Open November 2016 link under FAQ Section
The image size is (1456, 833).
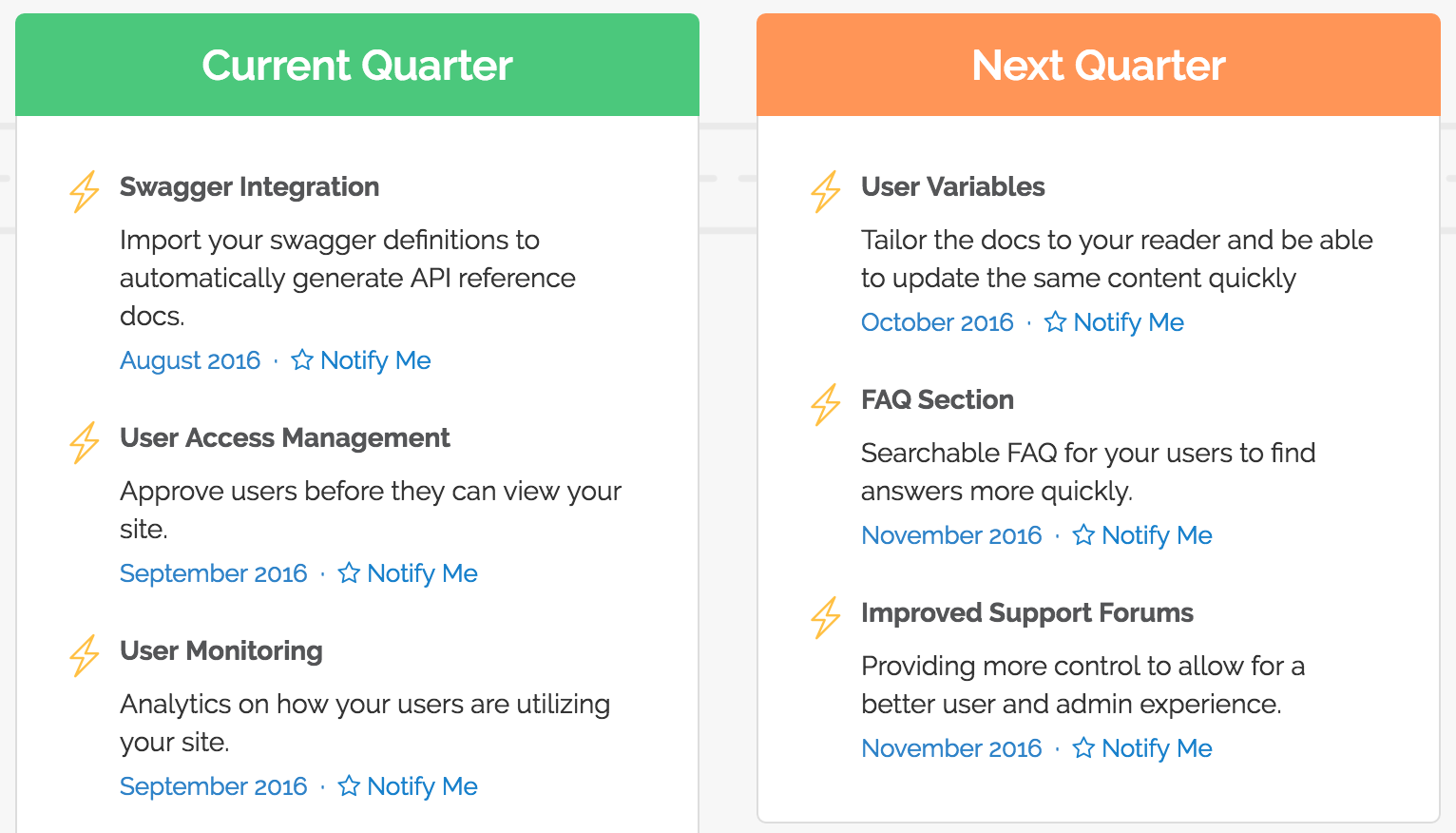pos(951,535)
